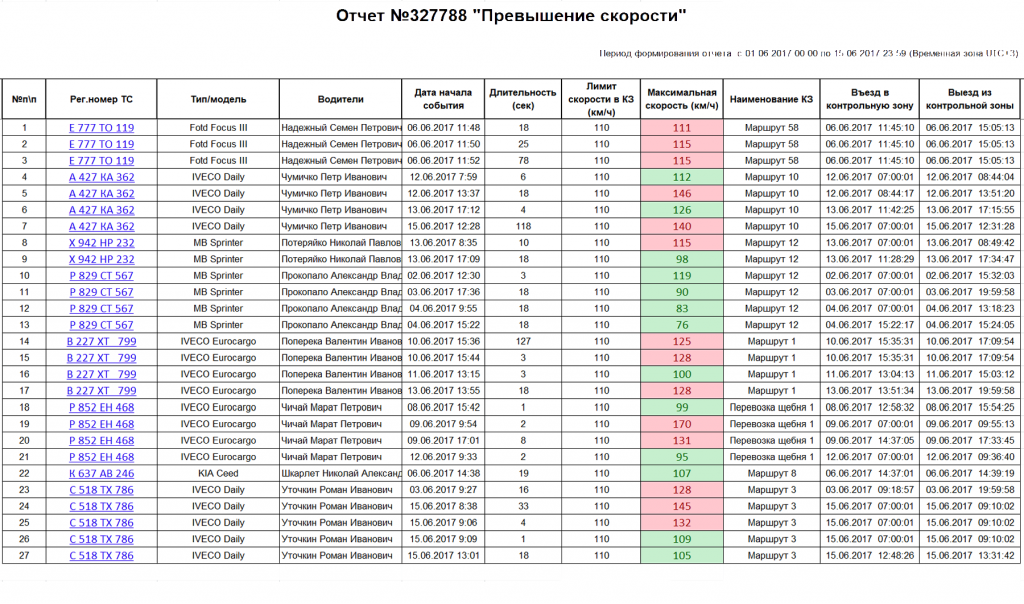Select green max speed cell showing 76
Viewport: 1024px width, 604px height.
point(682,325)
